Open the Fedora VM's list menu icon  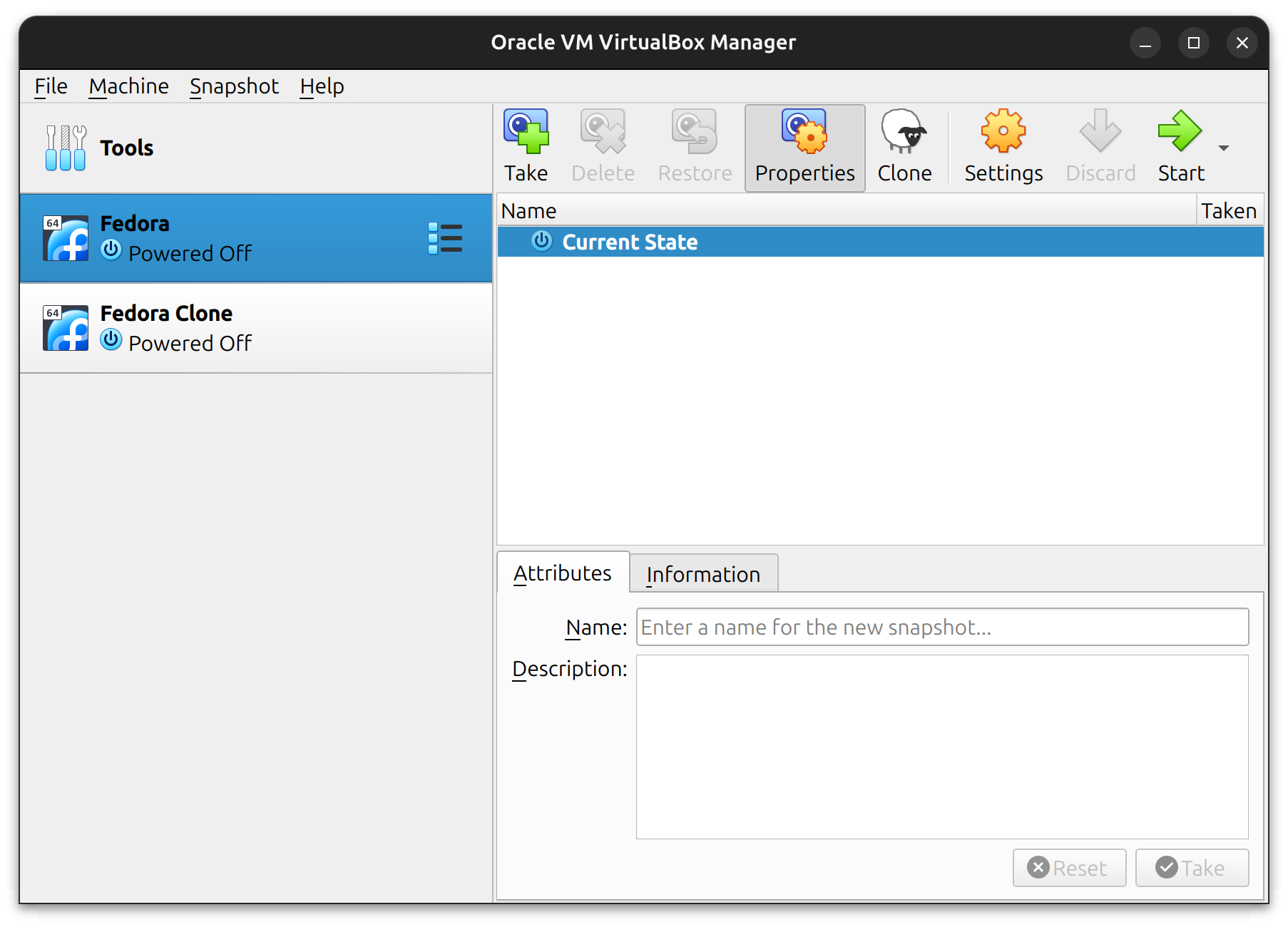pyautogui.click(x=444, y=239)
